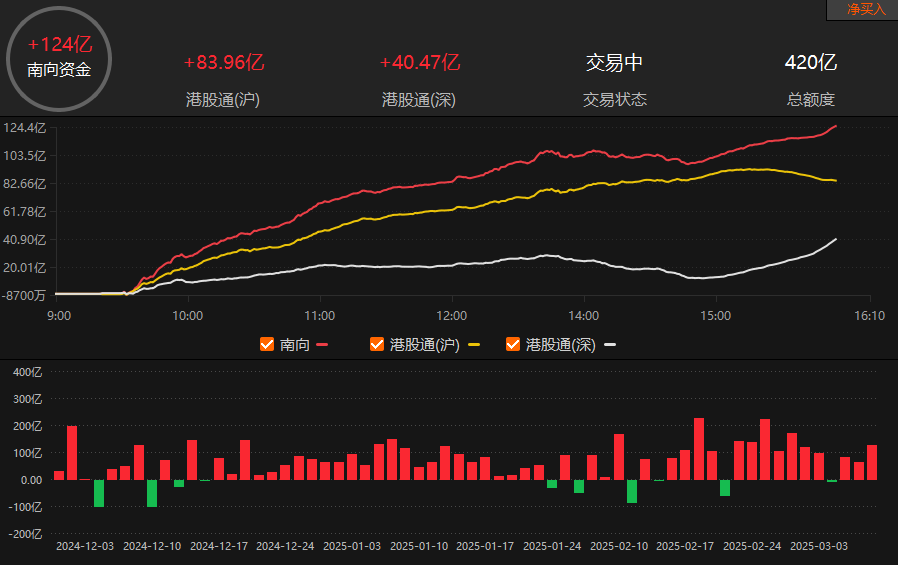
Task: Select the tallest red bar near 2025-02-17
Action: point(699,449)
